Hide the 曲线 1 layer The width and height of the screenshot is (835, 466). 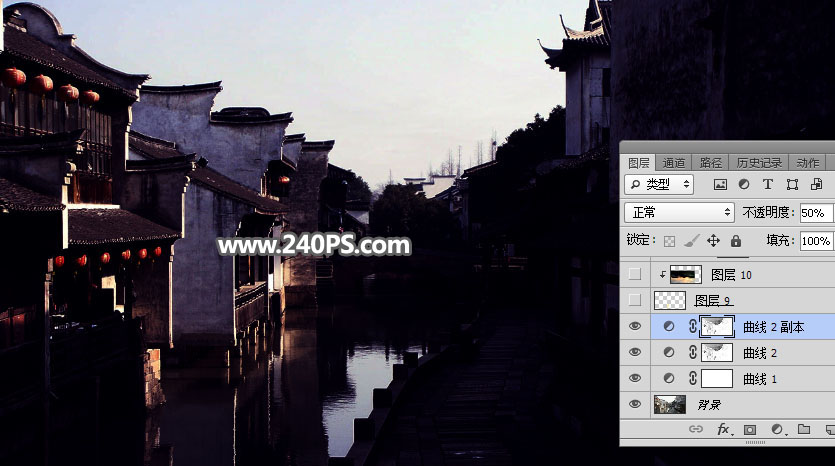[634, 378]
